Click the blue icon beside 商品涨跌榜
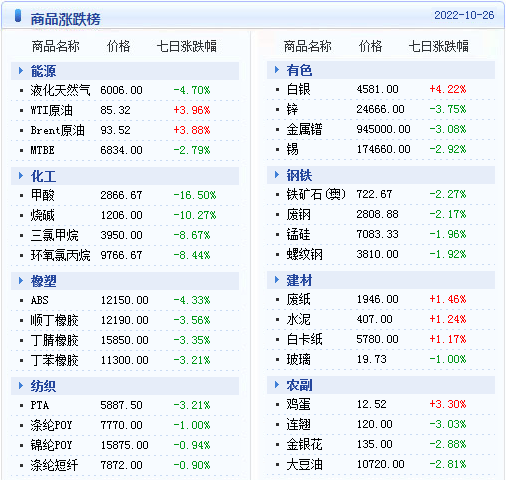This screenshot has height=480, width=506. coord(18,16)
